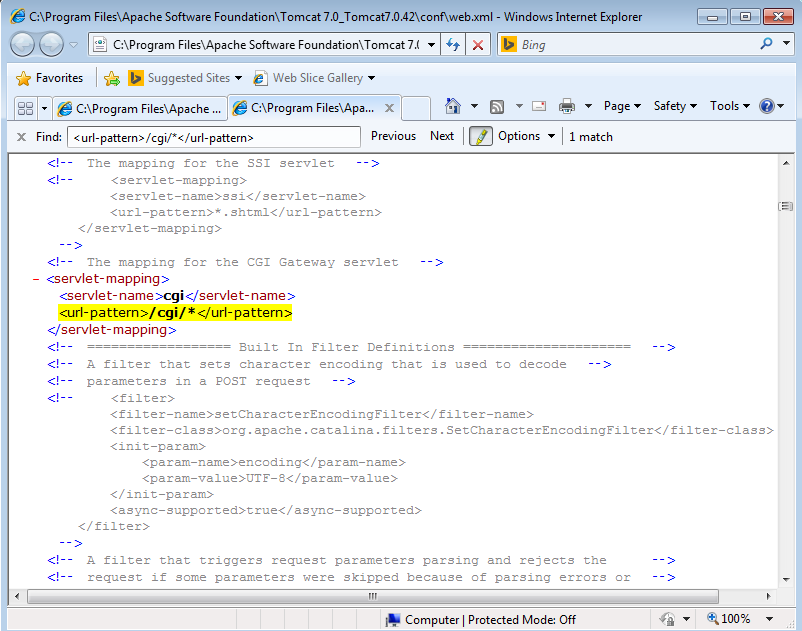Image resolution: width=802 pixels, height=631 pixels.
Task: Open a new blank tab
Action: (x=415, y=108)
